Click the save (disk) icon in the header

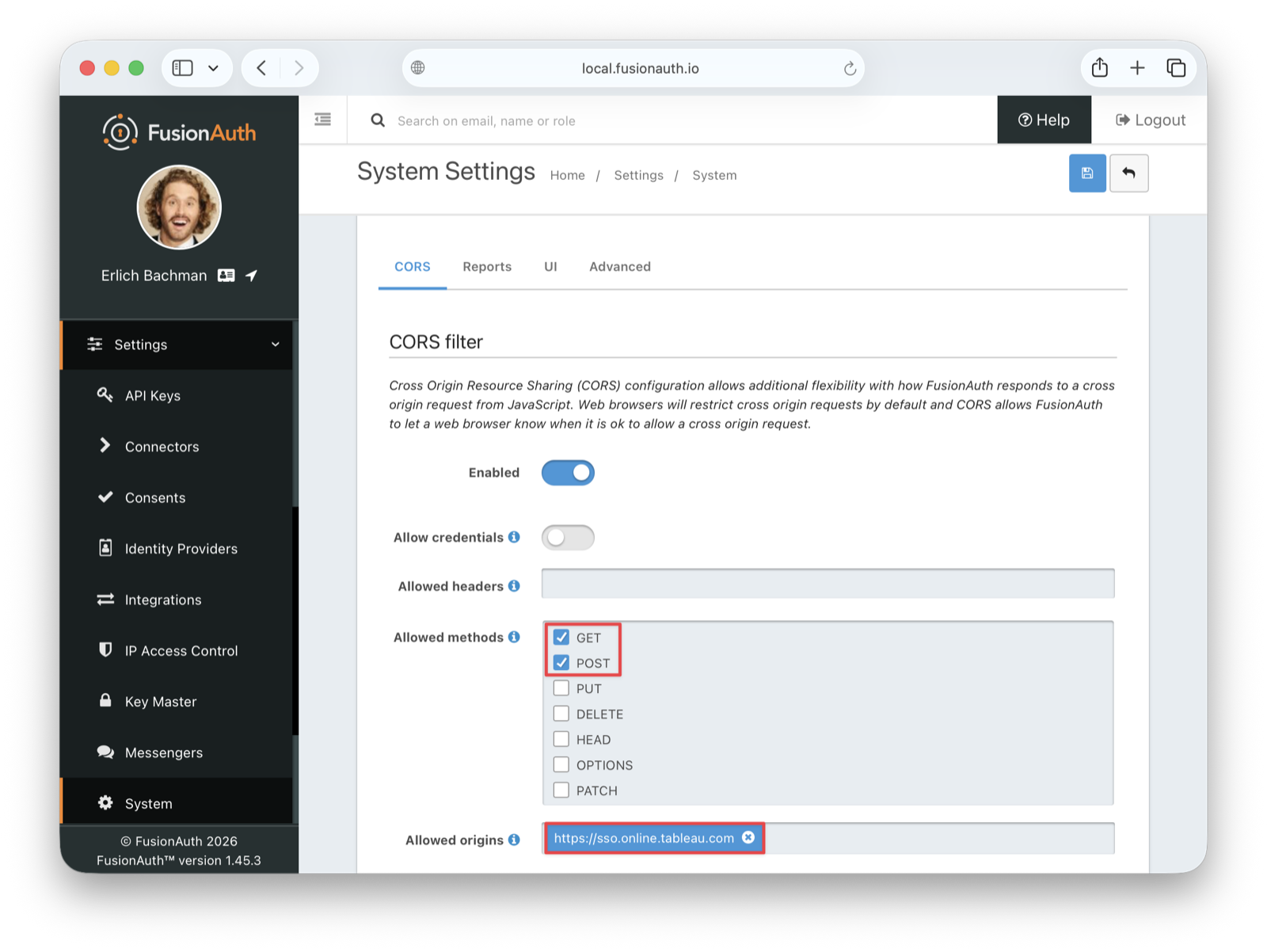tap(1087, 173)
